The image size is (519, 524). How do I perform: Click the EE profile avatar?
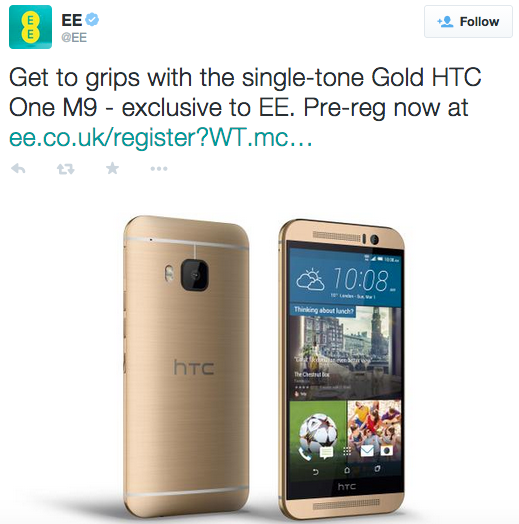30,27
